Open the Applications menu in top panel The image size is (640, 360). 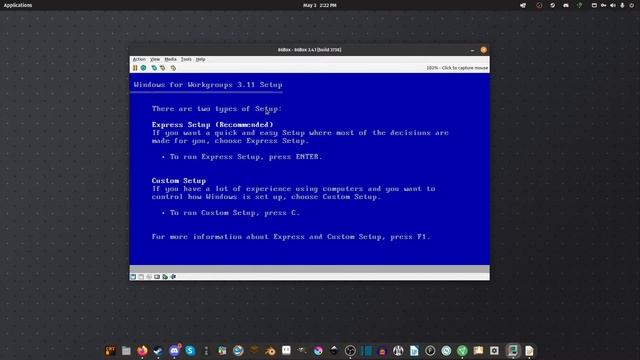pyautogui.click(x=18, y=5)
